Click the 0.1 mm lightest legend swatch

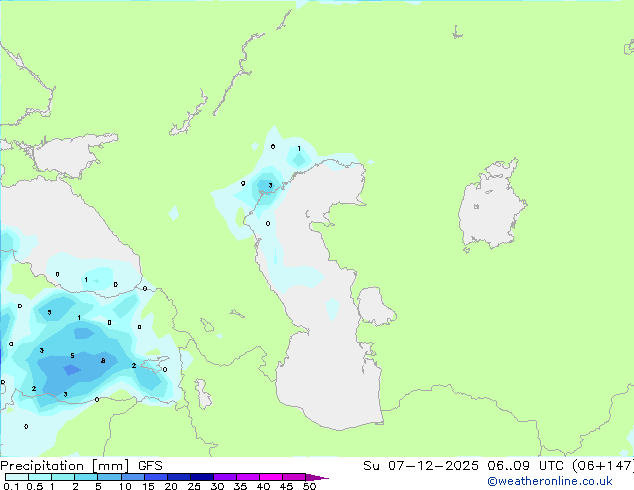(17, 477)
